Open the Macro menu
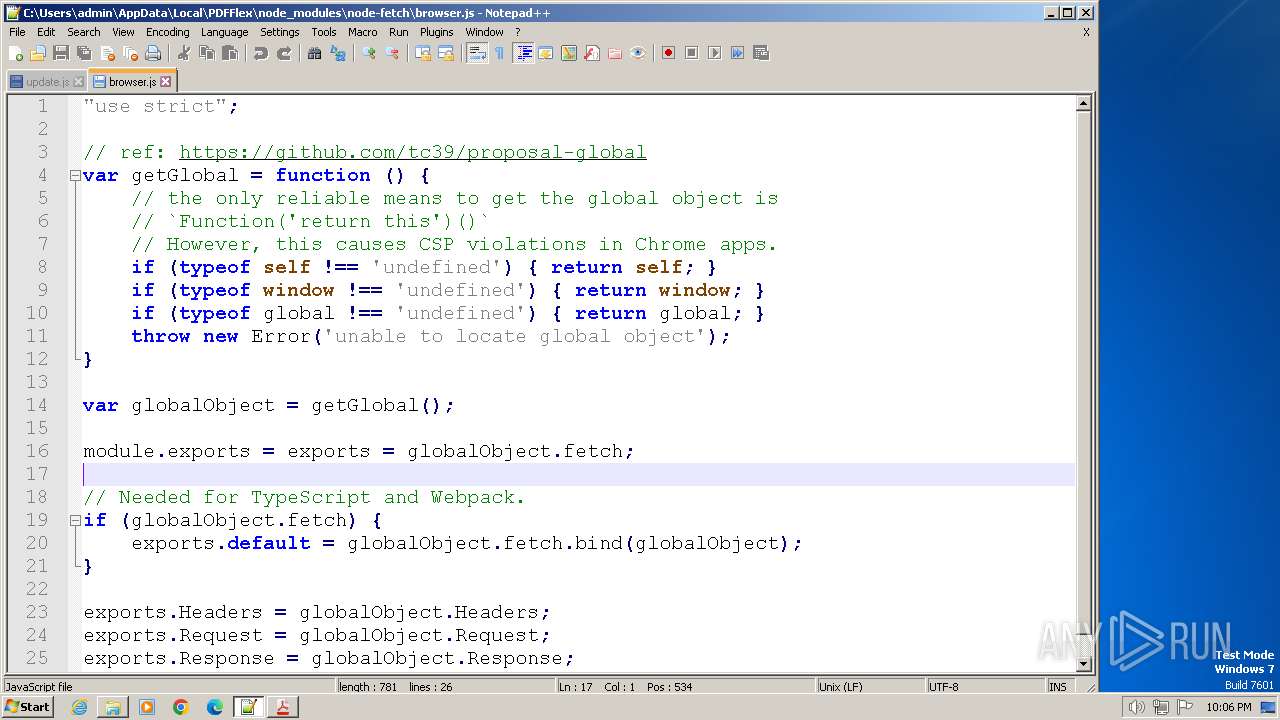This screenshot has height=720, width=1280. click(x=362, y=32)
